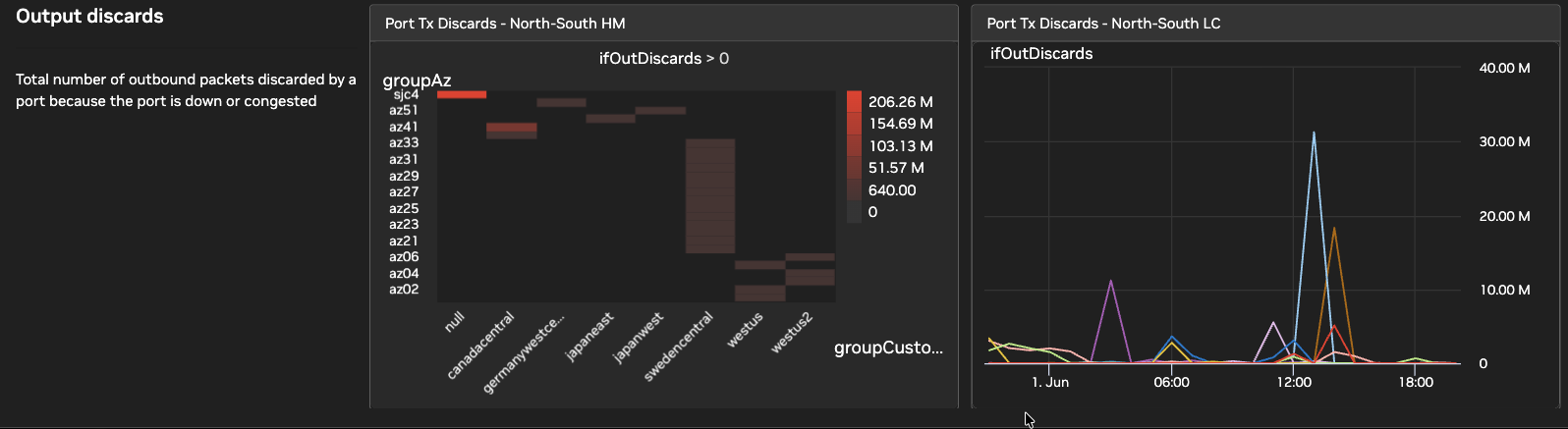The height and width of the screenshot is (429, 1568).
Task: Select the az29 row label
Action: tap(404, 176)
